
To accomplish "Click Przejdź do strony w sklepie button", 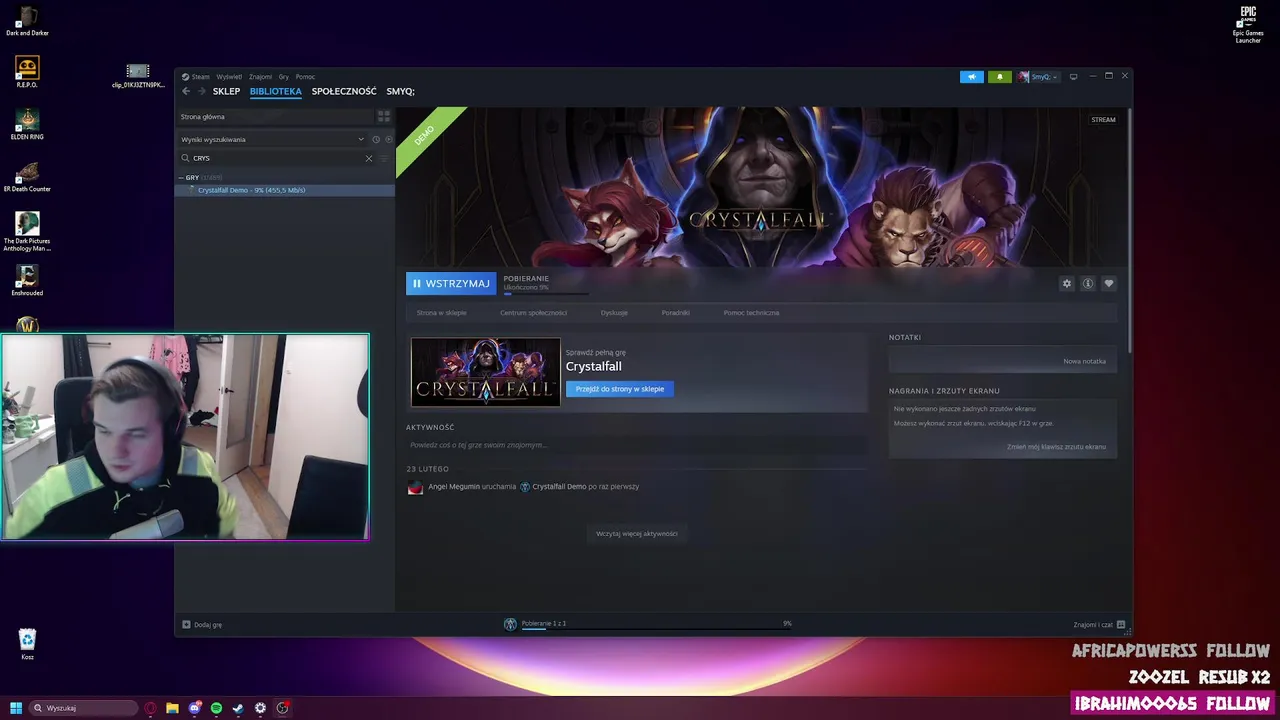I will click(620, 389).
